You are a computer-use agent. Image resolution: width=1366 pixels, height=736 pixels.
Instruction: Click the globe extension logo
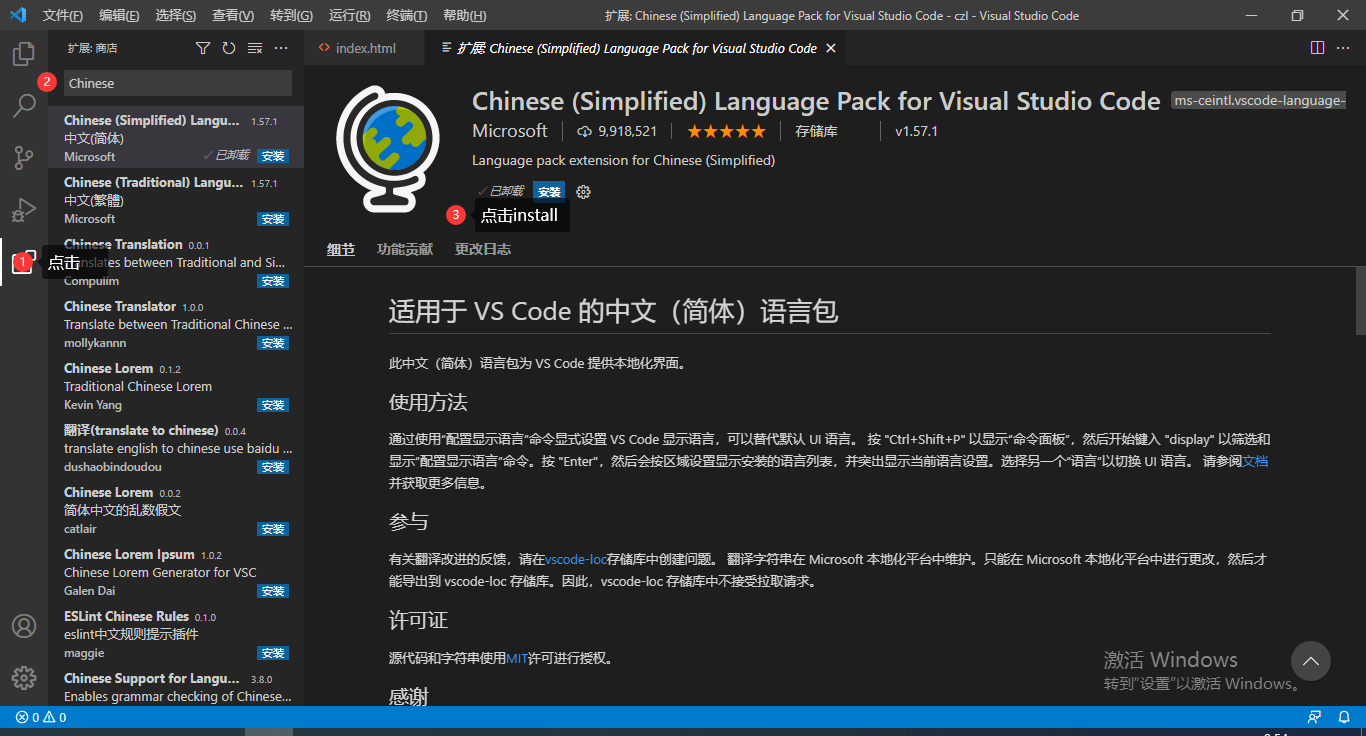(387, 150)
